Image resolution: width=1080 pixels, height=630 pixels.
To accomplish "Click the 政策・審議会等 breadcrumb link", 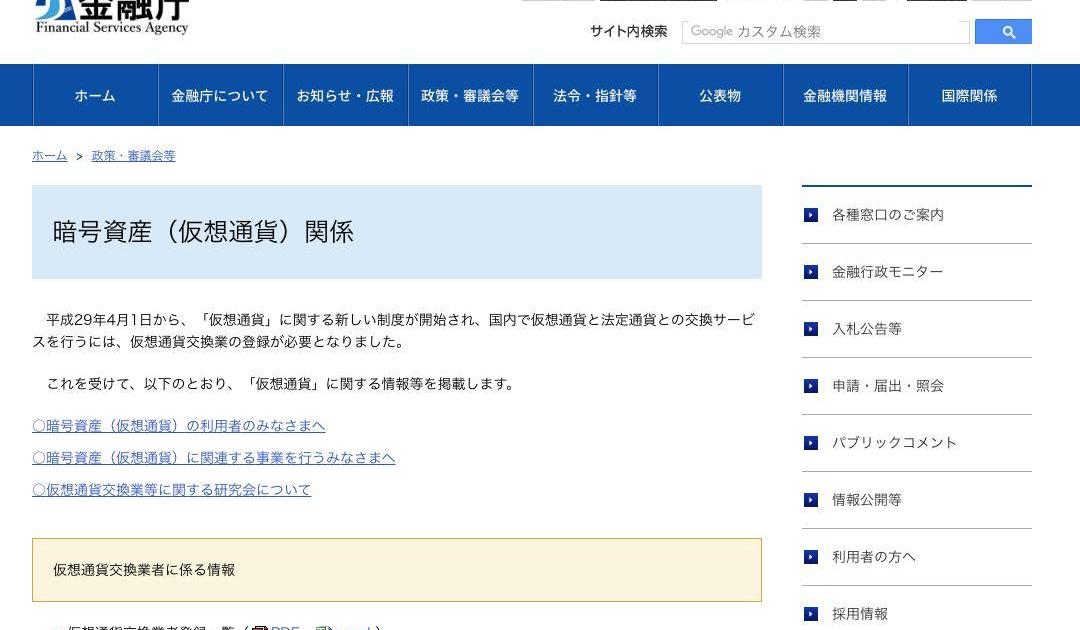I will click(133, 156).
